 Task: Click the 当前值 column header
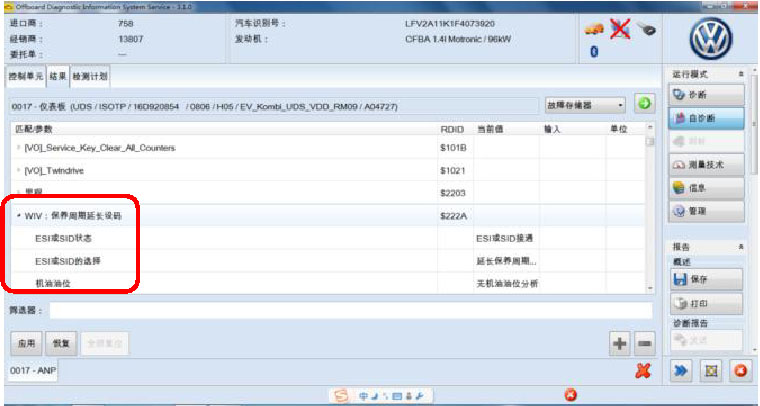[x=506, y=129]
